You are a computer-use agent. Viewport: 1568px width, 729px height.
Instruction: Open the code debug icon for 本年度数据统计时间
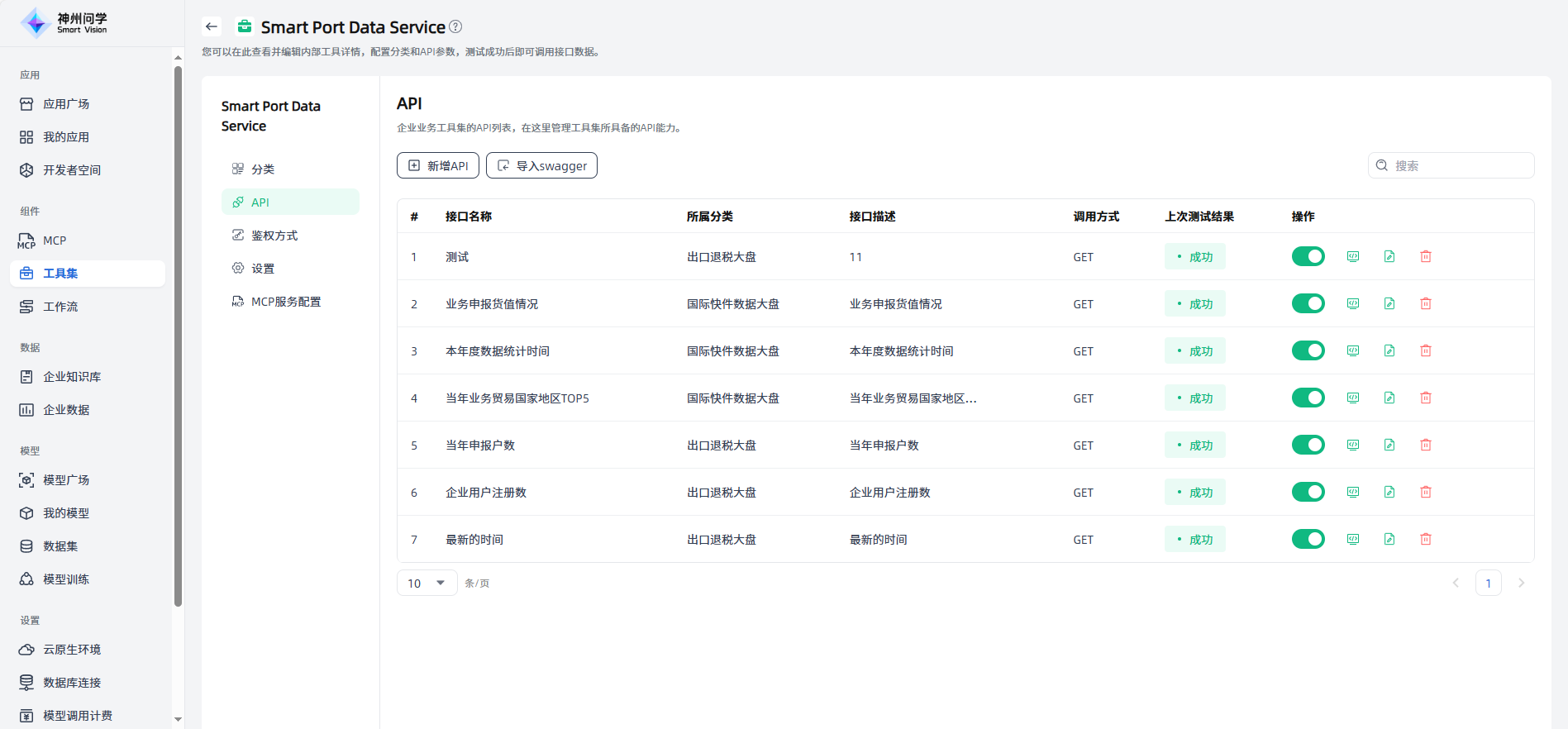click(1353, 350)
